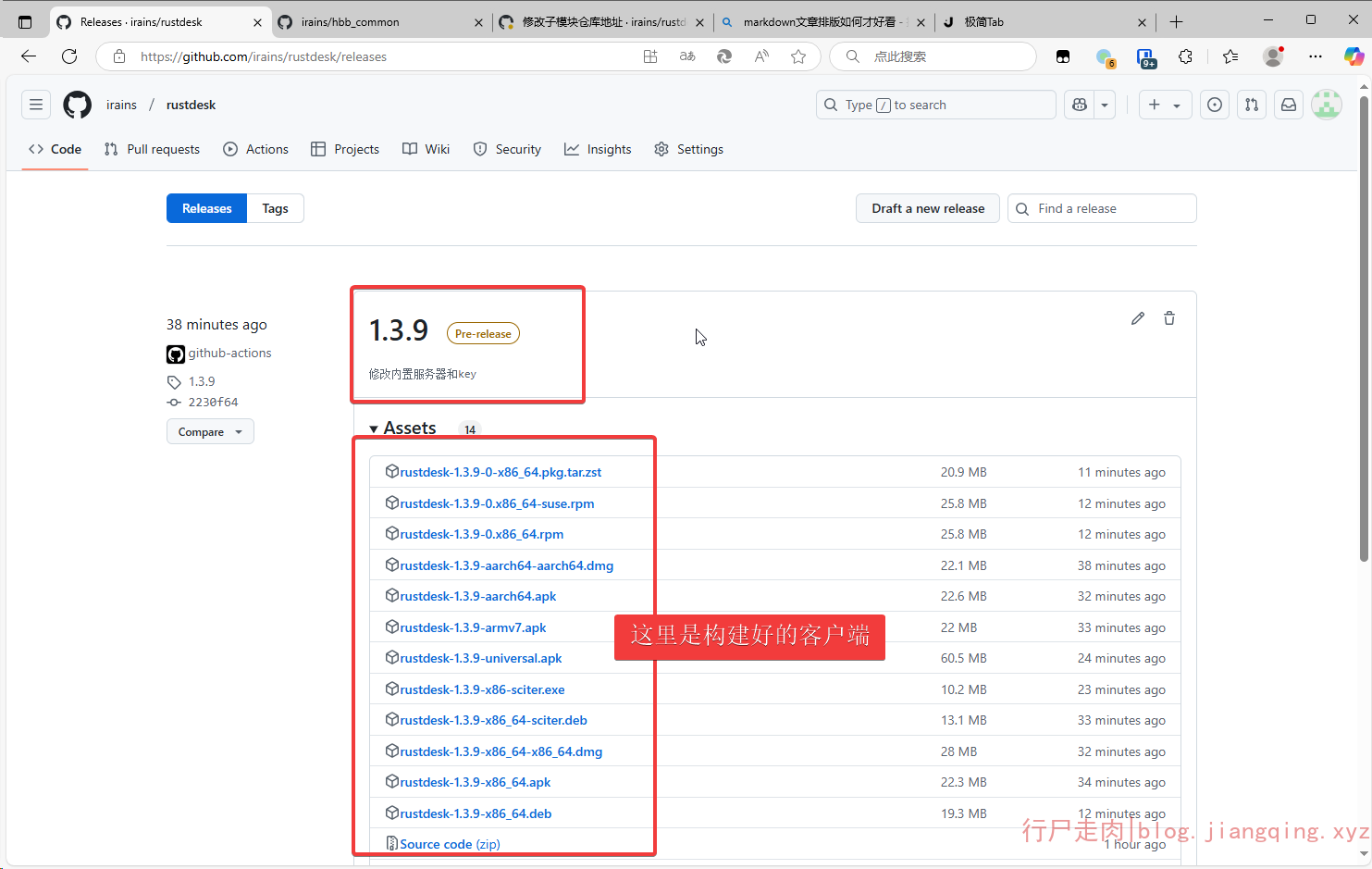Switch to the Code tab

point(55,149)
